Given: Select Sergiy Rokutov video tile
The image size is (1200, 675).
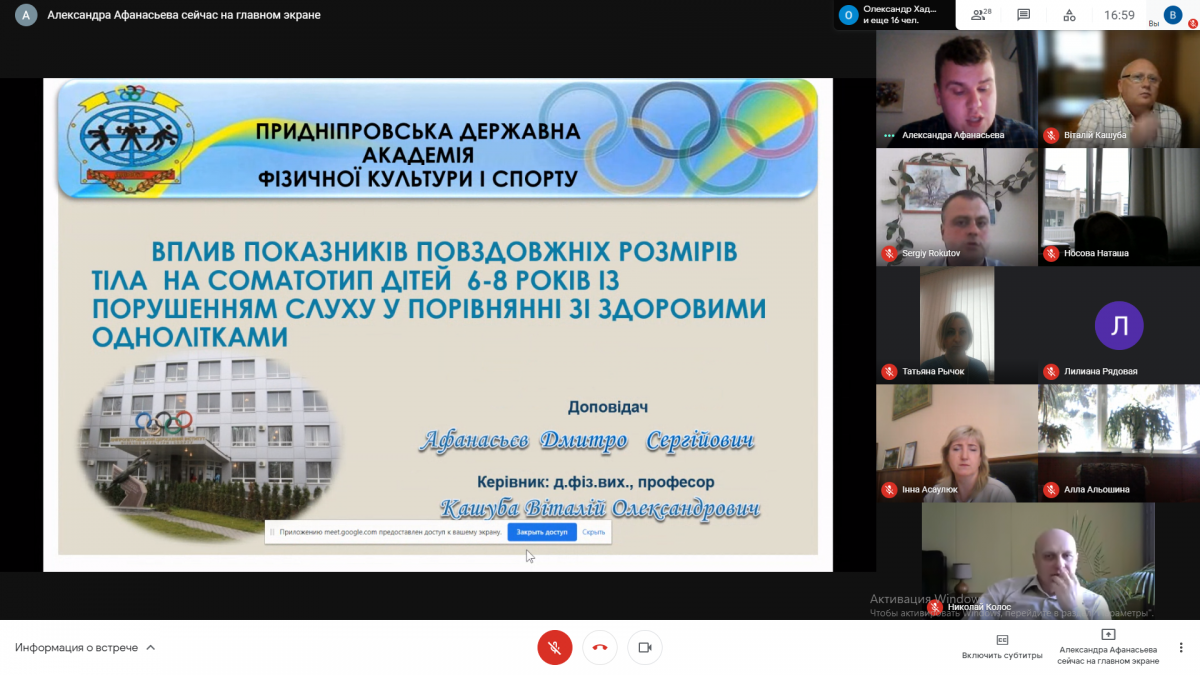Looking at the screenshot, I should tap(956, 207).
